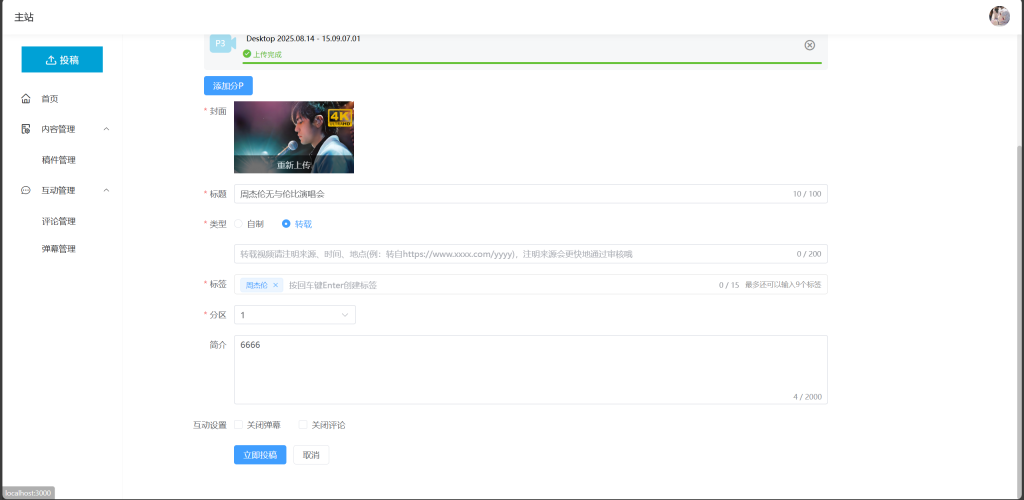
Task: Enable the 关闭弹幕 checkbox
Action: click(x=239, y=425)
